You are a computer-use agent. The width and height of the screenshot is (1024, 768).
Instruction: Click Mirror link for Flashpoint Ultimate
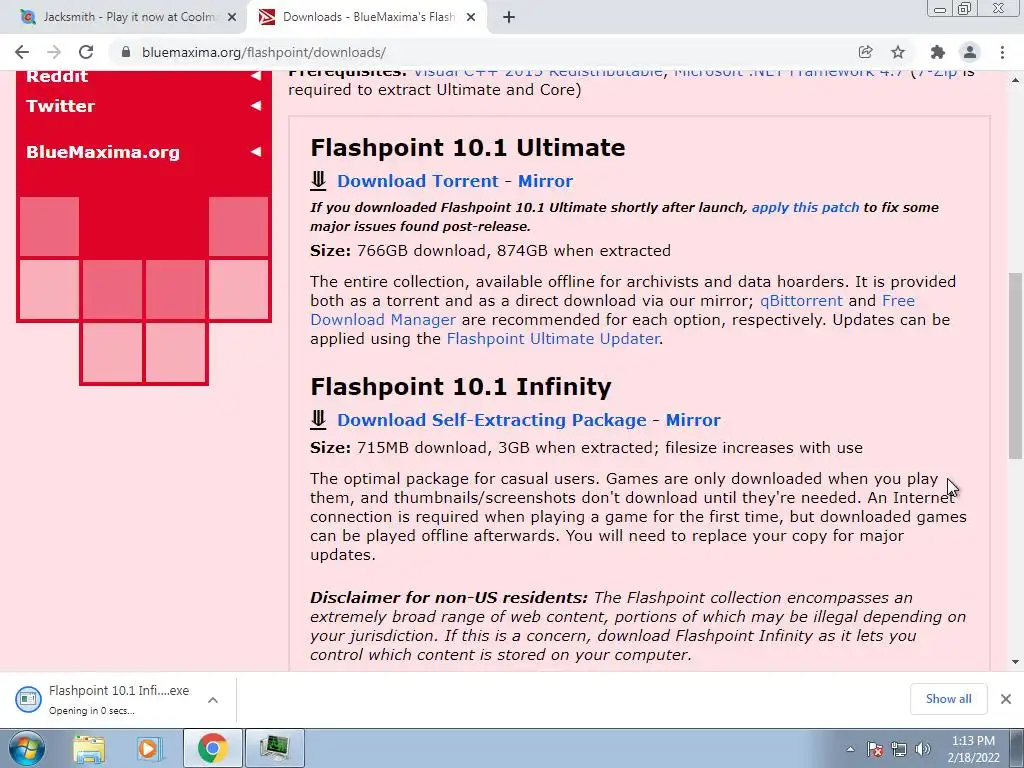pyautogui.click(x=545, y=181)
